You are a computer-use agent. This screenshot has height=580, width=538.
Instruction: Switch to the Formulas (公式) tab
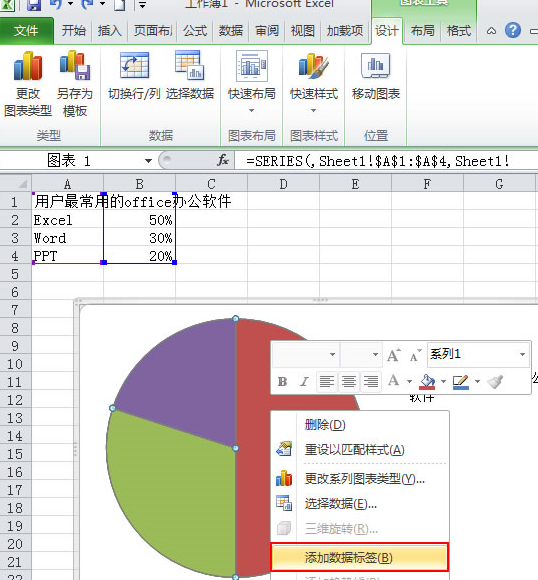click(x=195, y=31)
